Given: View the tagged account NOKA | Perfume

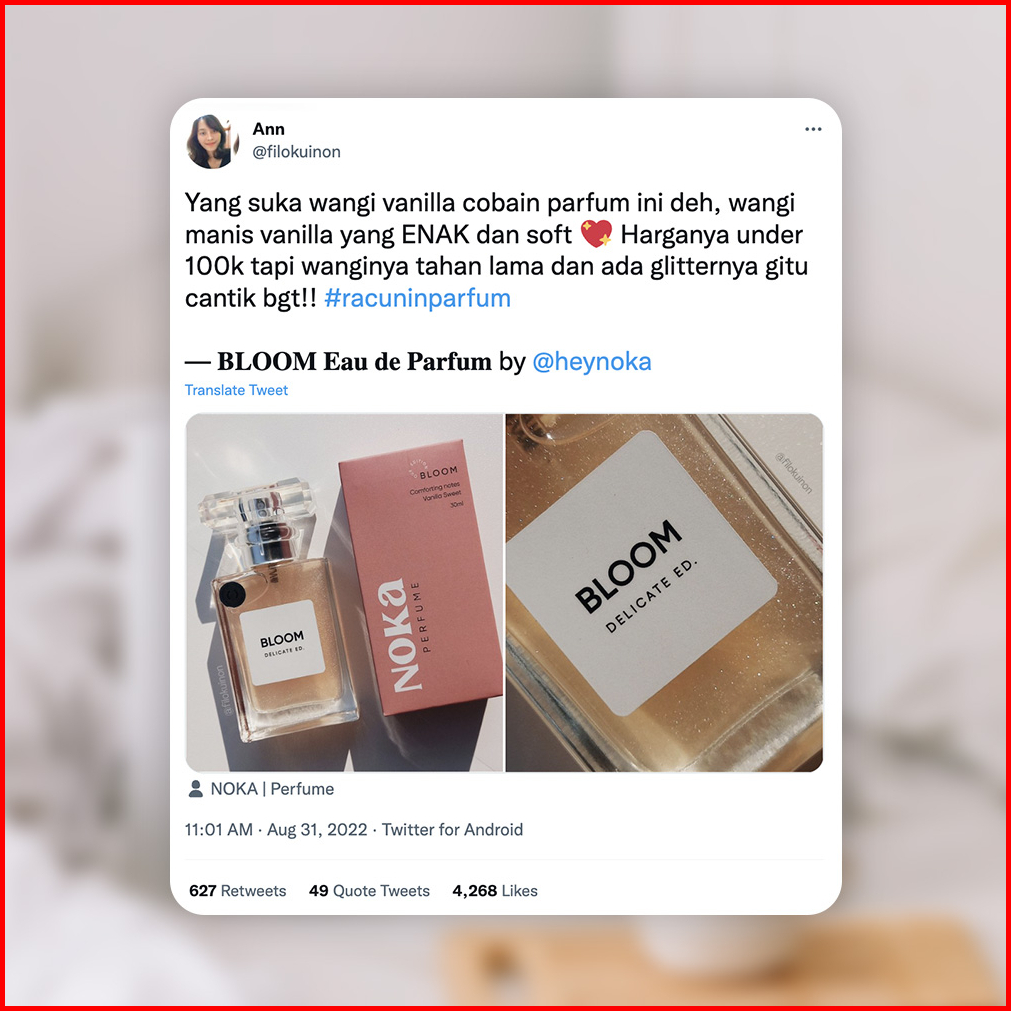Looking at the screenshot, I should point(272,789).
